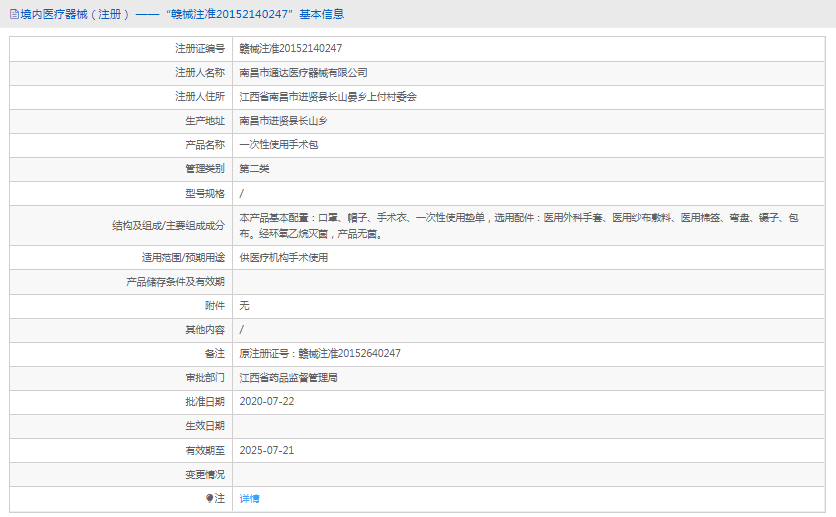Click the 附件 label

click(x=215, y=306)
